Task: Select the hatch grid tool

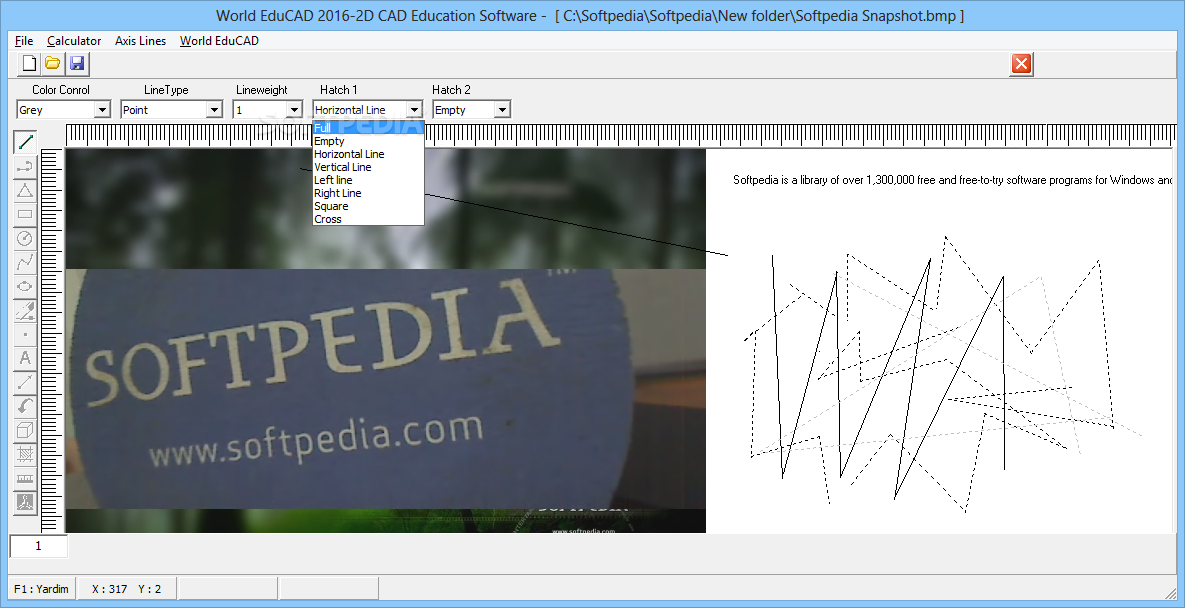Action: tap(25, 455)
